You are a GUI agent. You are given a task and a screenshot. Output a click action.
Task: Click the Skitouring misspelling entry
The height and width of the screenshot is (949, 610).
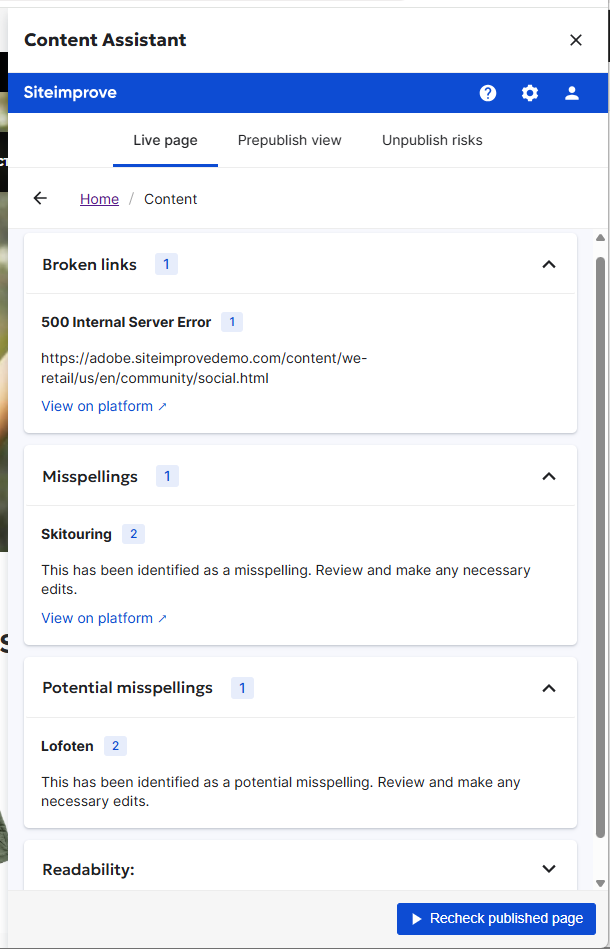(76, 534)
